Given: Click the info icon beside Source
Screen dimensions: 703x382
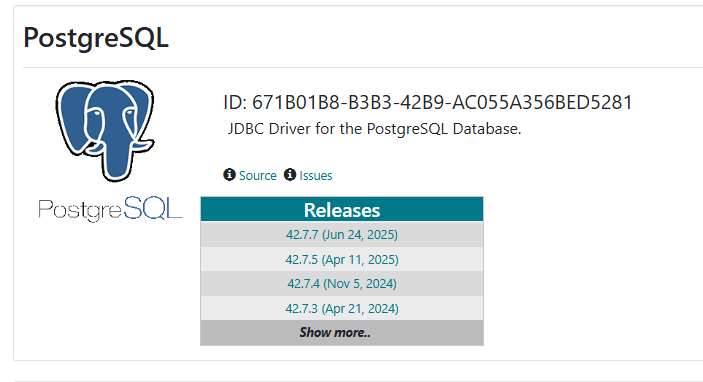Looking at the screenshot, I should [x=229, y=174].
